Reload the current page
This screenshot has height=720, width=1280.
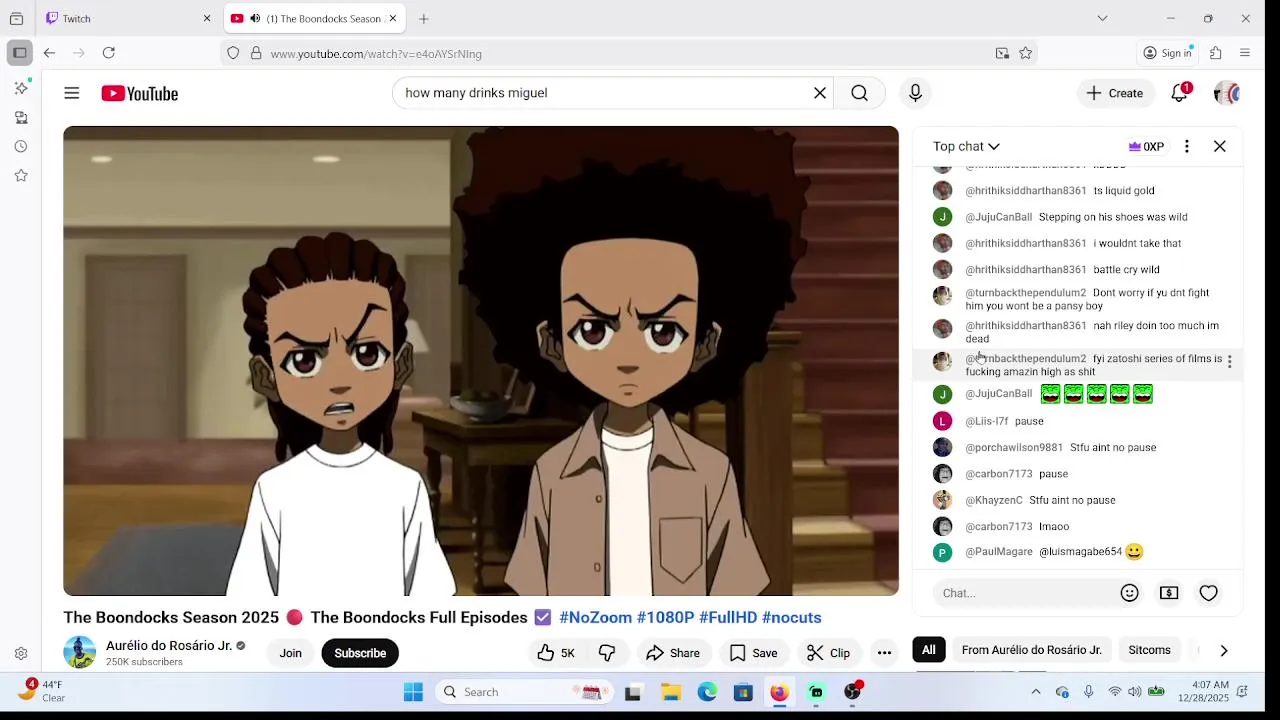pyautogui.click(x=109, y=53)
